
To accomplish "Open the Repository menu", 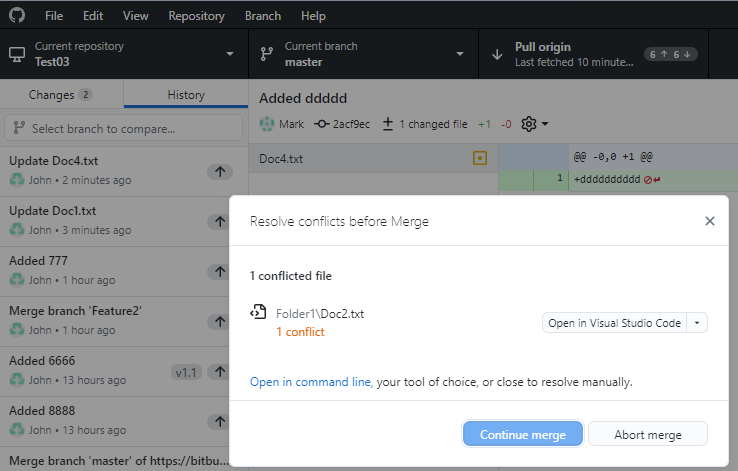I will (196, 16).
